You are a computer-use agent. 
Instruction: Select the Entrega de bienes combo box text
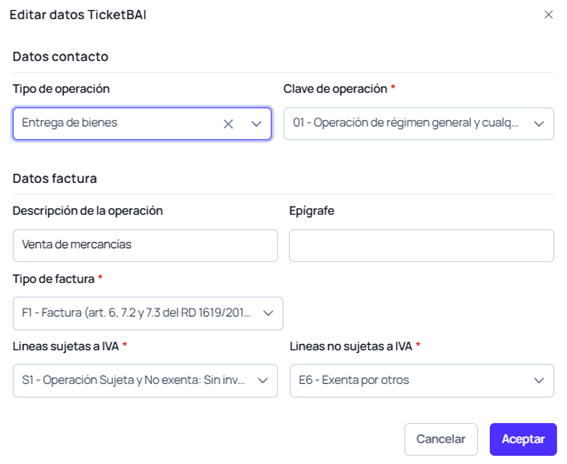pos(69,123)
